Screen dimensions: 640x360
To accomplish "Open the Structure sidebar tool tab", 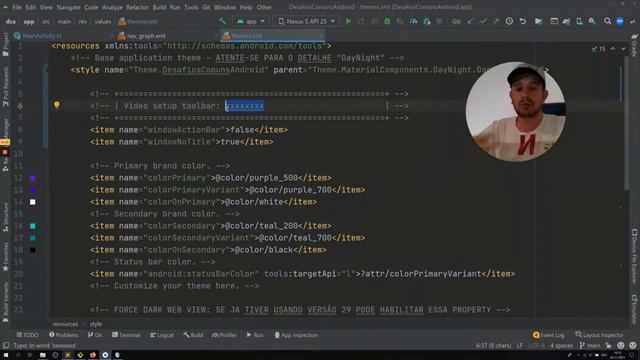I will coord(5,217).
